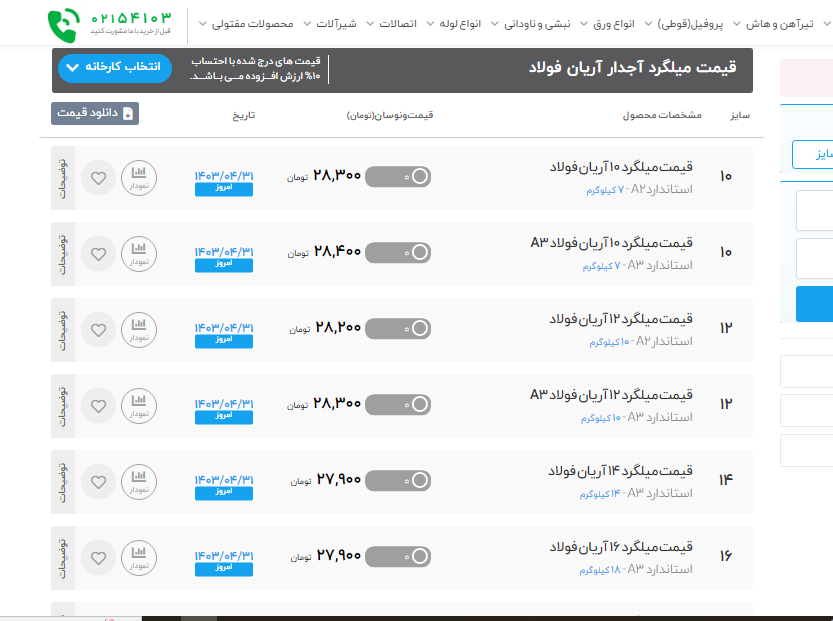Open link قیمت میلگرد 12 آریان فولاد A3
The width and height of the screenshot is (833, 621).
point(611,395)
